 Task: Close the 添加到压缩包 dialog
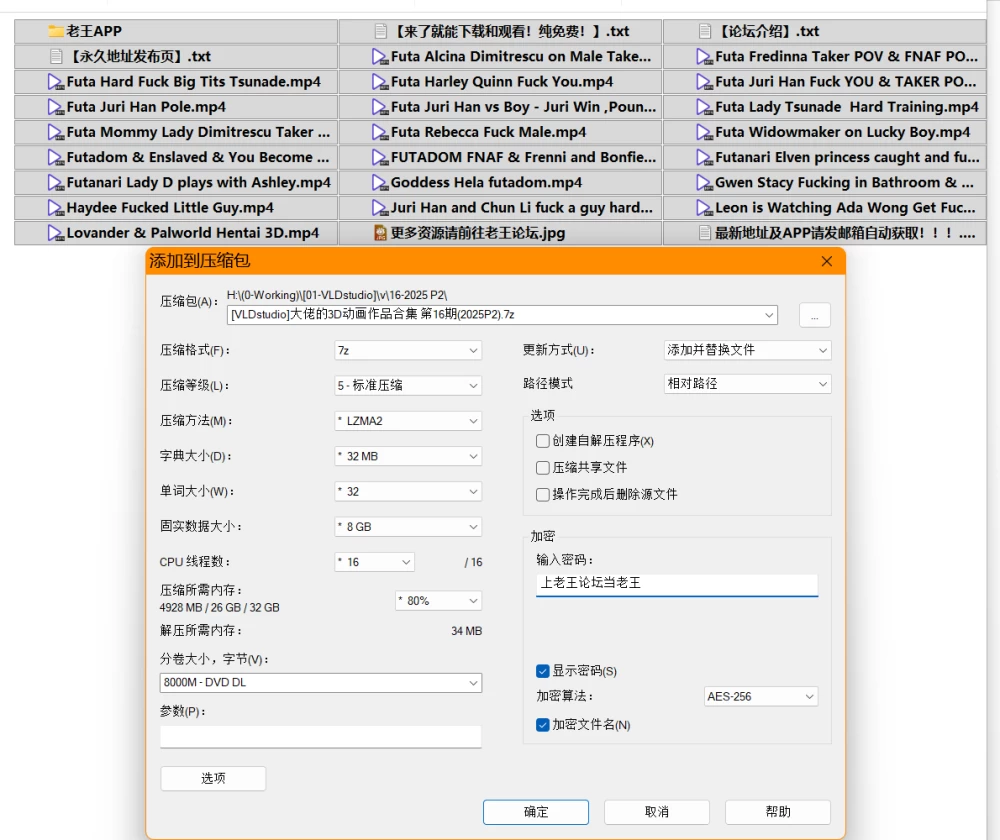[x=827, y=262]
